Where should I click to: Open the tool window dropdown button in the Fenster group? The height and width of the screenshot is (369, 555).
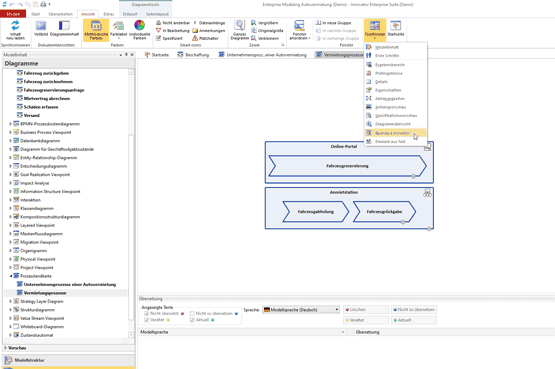click(x=375, y=30)
